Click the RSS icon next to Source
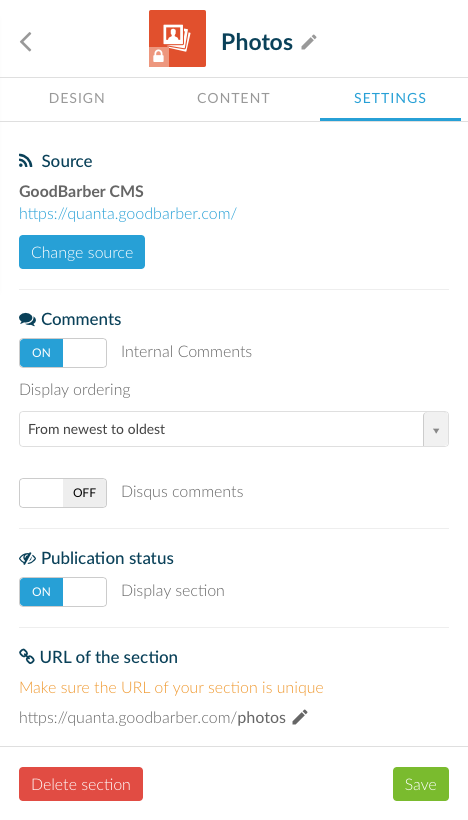Viewport: 468px width, 820px height. (x=26, y=161)
